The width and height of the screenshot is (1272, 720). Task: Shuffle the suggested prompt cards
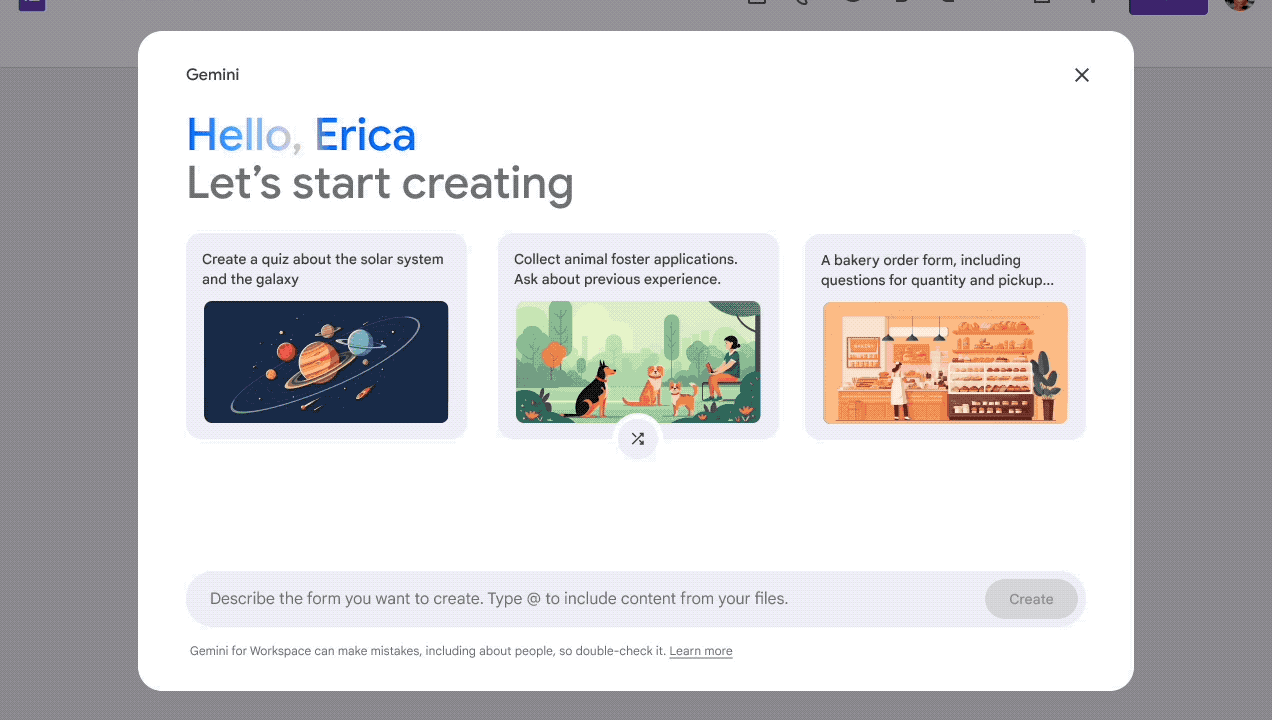[x=638, y=439]
